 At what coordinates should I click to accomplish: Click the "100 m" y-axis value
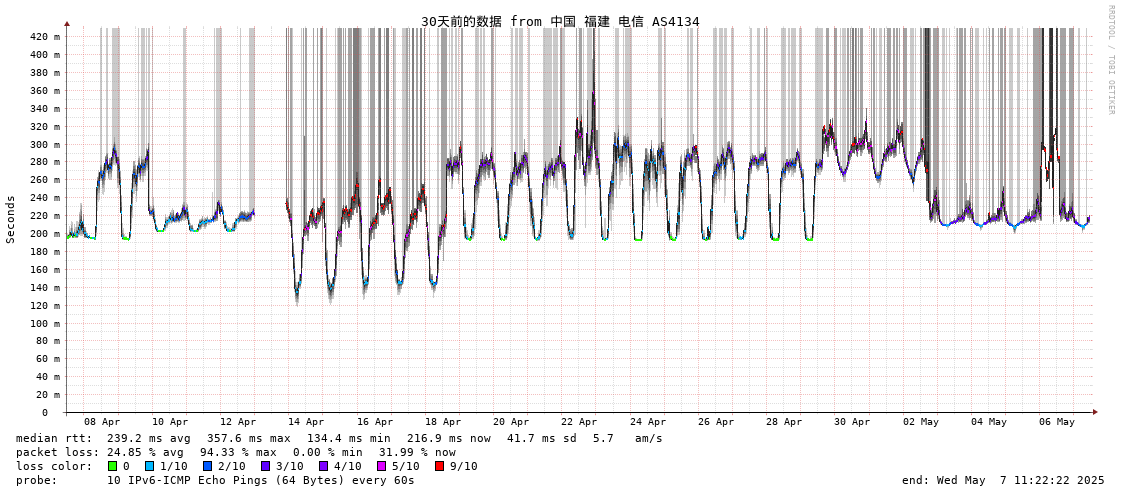46,323
